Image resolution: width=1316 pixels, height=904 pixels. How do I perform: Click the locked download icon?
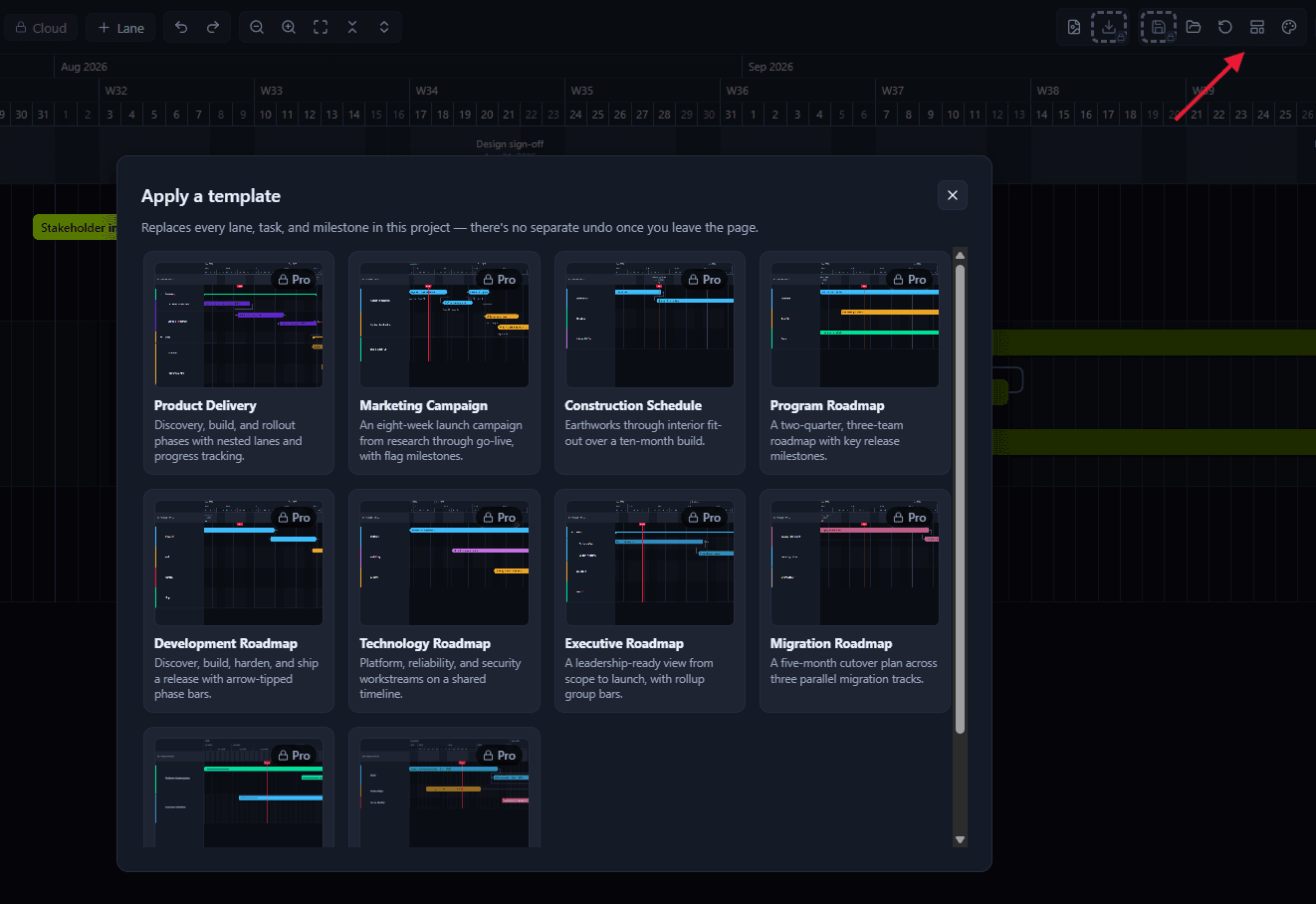pos(1109,28)
